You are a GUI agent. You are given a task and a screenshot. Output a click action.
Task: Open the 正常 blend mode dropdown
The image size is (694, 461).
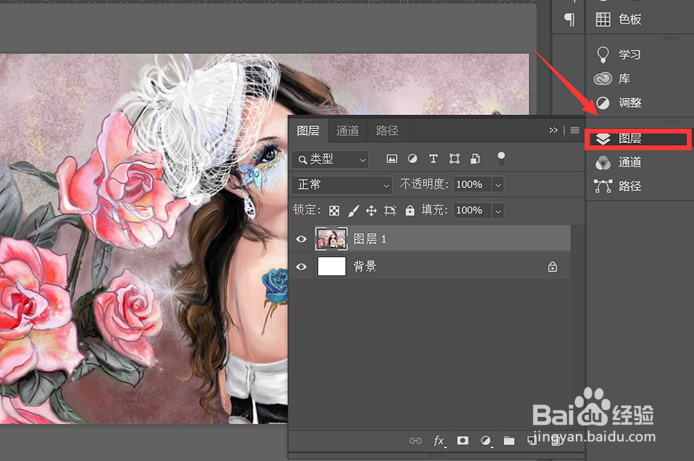[342, 184]
